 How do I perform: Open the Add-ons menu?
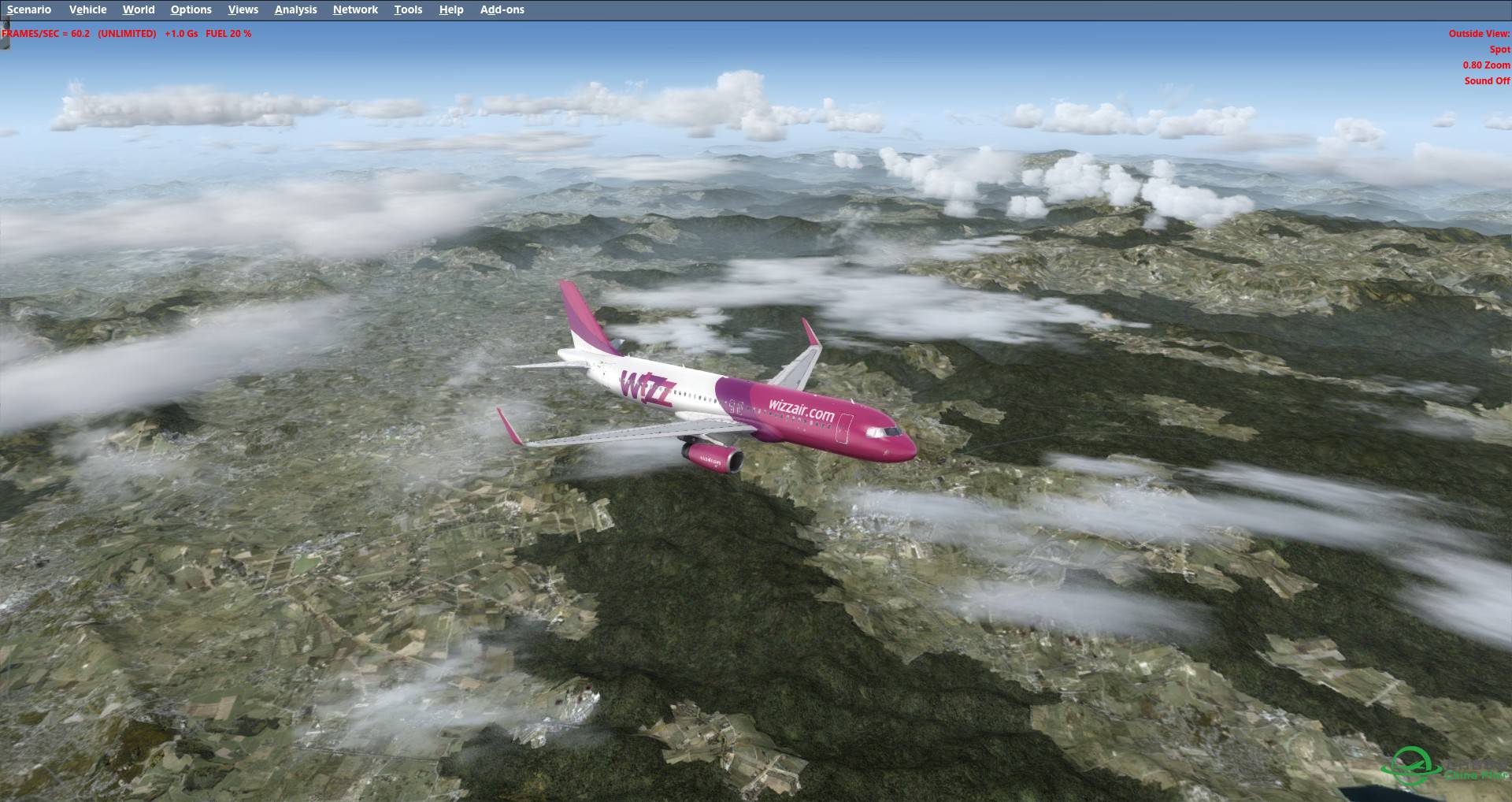coord(502,9)
